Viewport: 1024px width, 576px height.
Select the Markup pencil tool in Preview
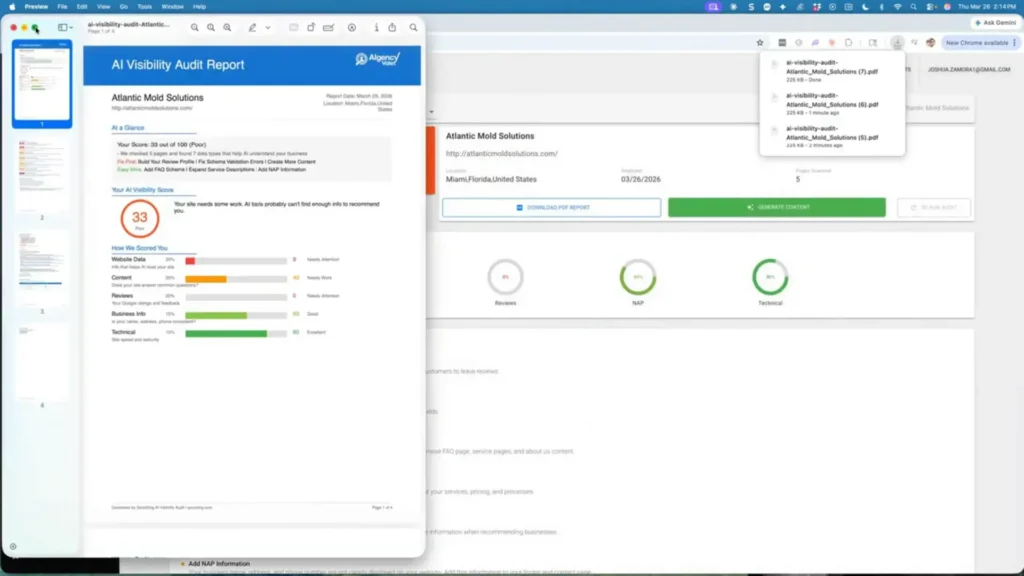point(252,27)
